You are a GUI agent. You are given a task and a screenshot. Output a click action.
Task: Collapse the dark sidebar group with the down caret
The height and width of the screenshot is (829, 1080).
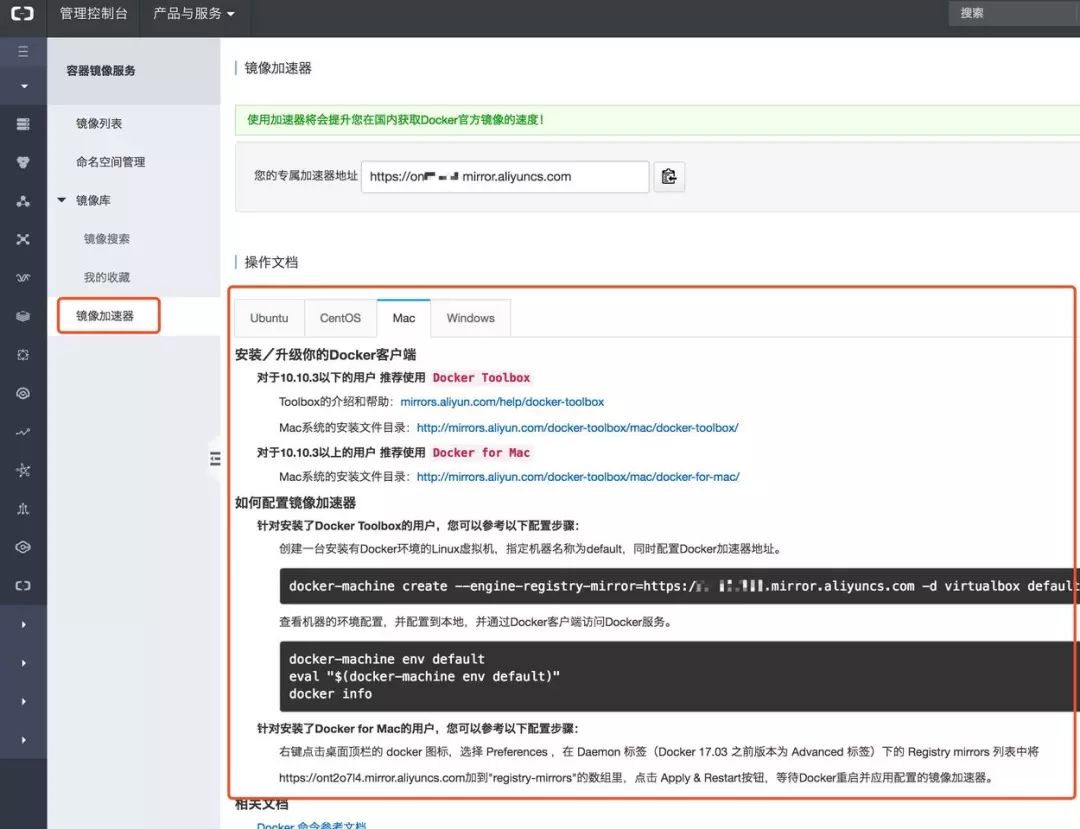click(24, 86)
